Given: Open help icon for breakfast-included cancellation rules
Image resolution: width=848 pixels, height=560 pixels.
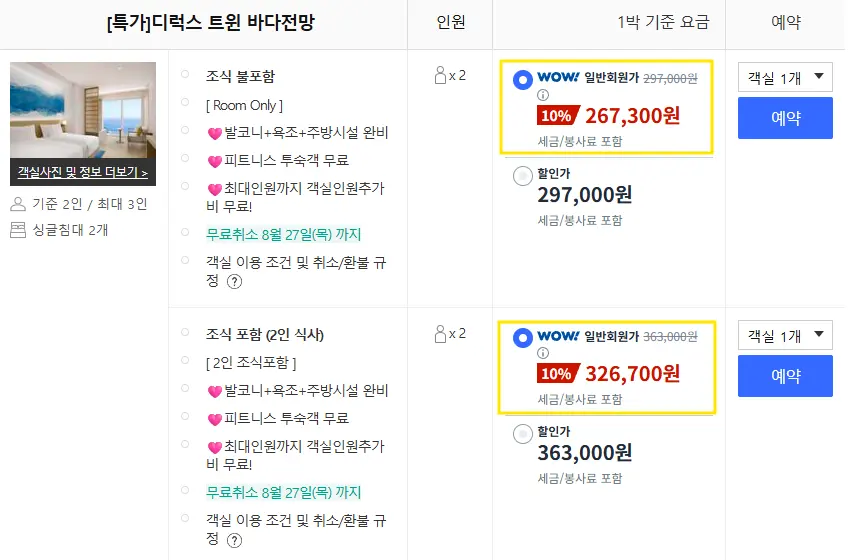Looking at the screenshot, I should (234, 540).
